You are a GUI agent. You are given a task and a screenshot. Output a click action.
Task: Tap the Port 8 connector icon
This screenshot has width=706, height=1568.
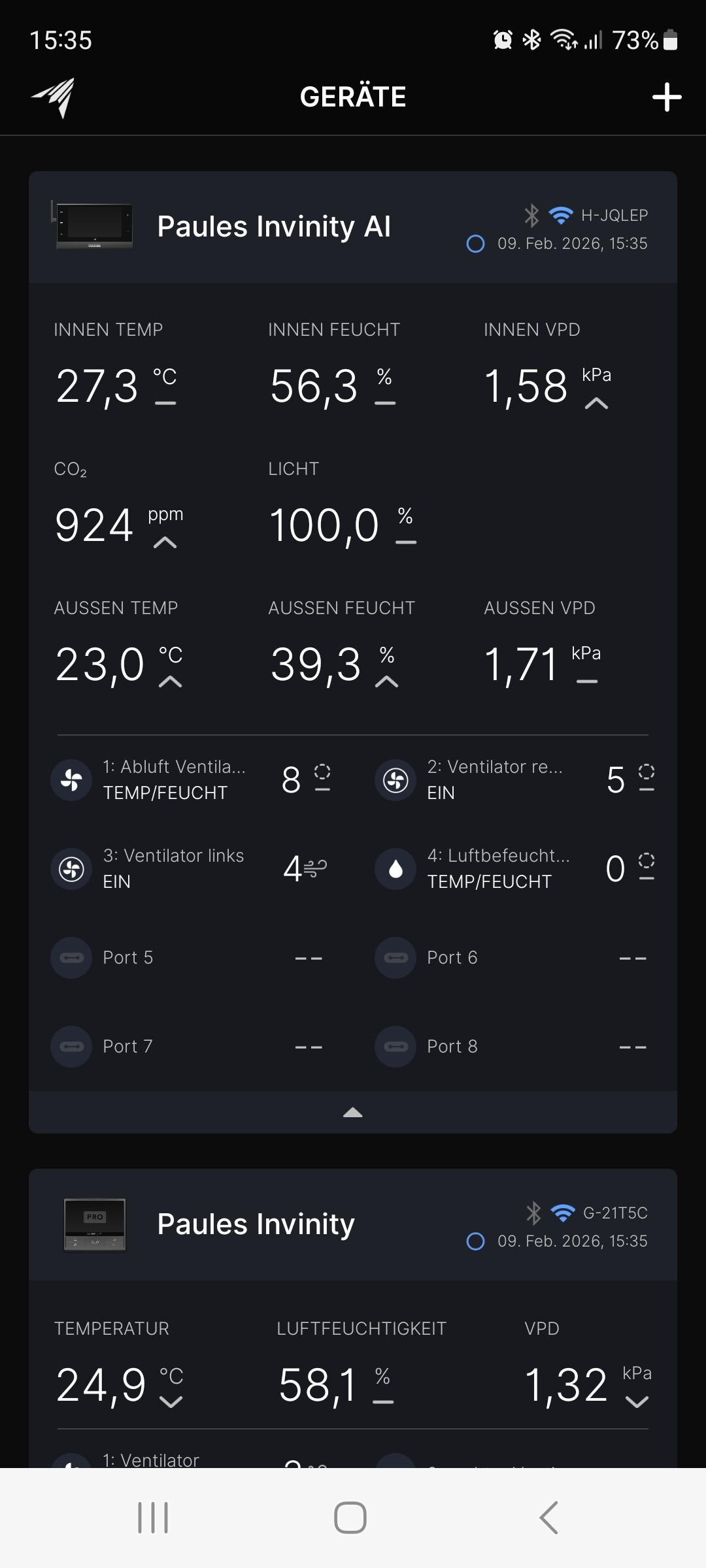click(x=395, y=1047)
